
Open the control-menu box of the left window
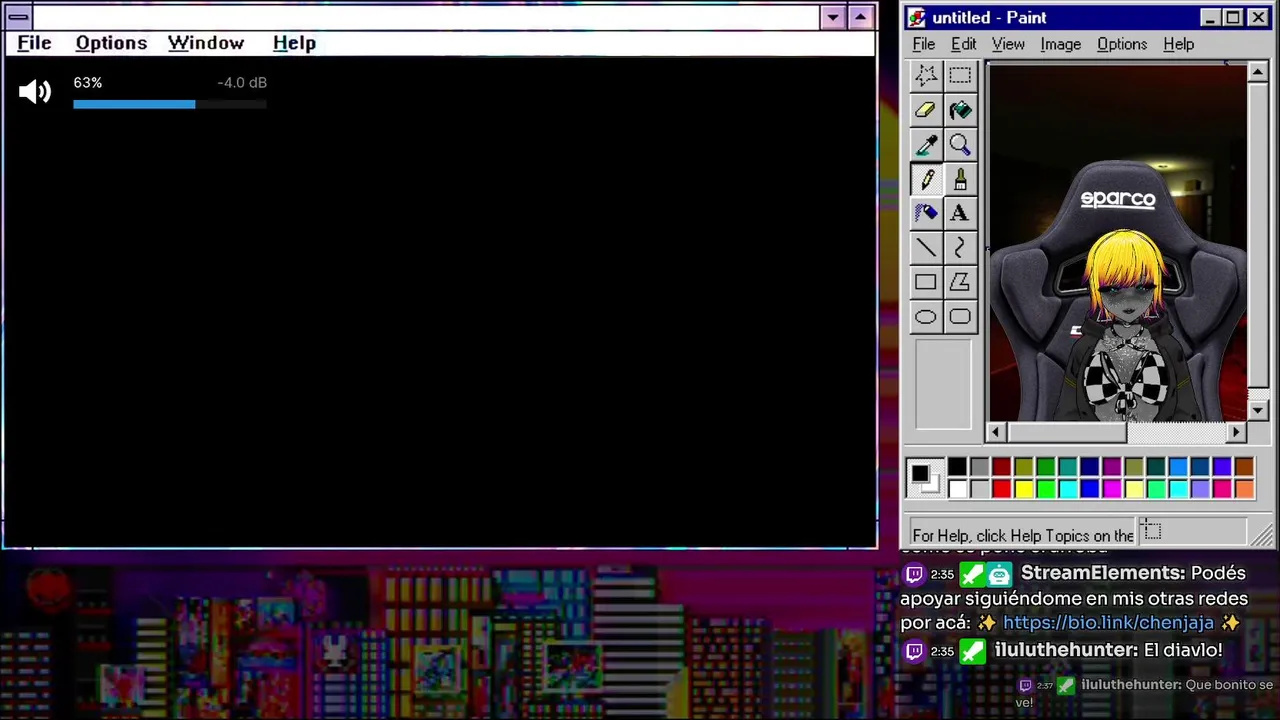point(18,17)
